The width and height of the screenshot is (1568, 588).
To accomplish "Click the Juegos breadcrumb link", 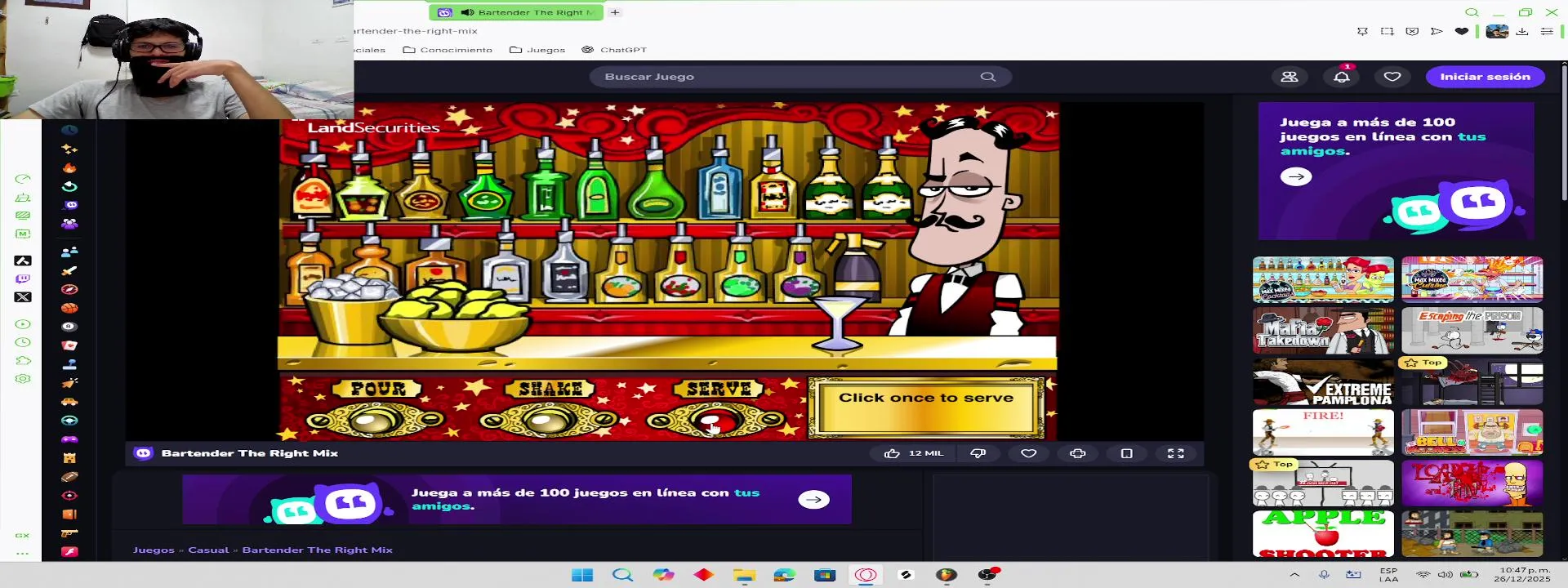I will click(x=154, y=550).
